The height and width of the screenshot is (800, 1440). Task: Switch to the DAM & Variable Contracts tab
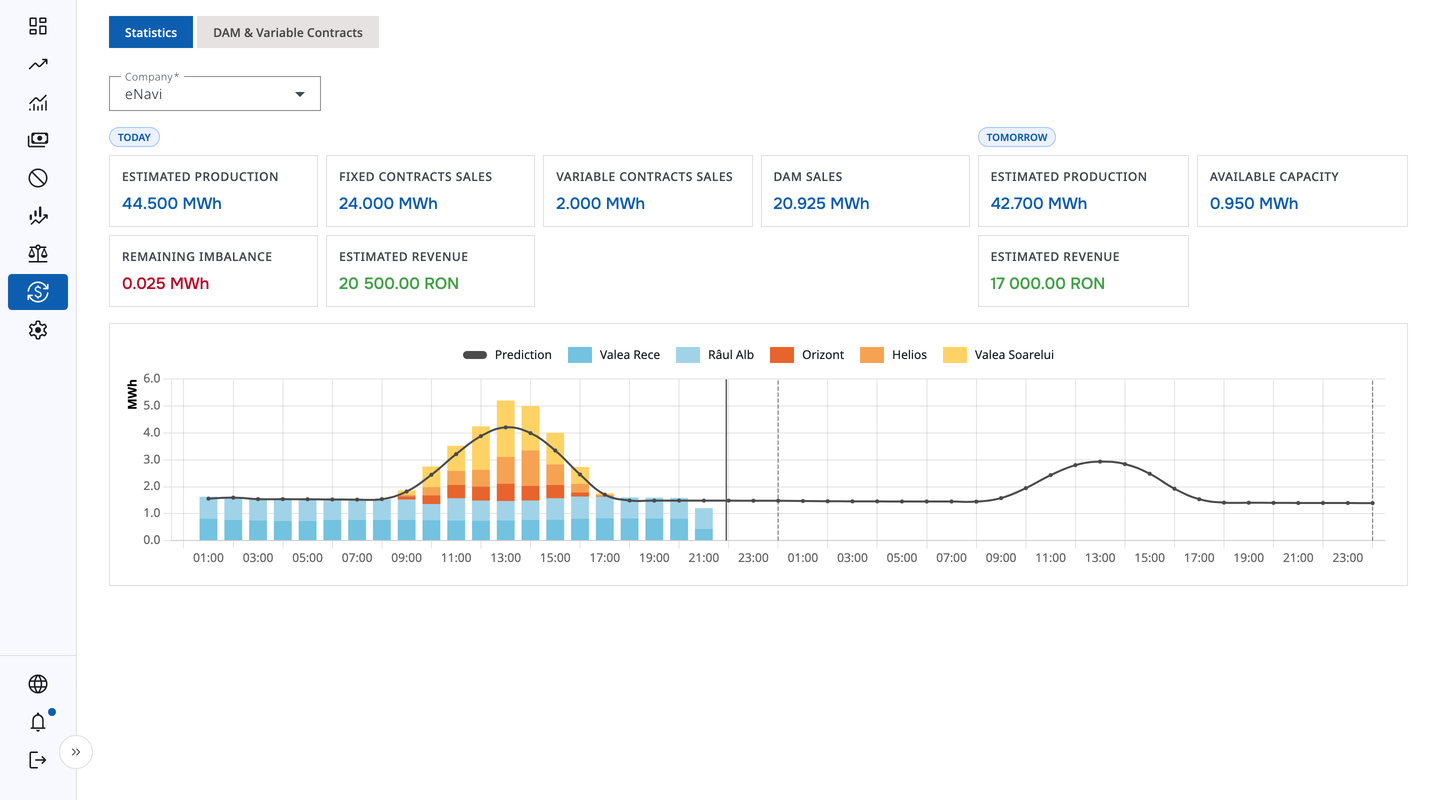tap(288, 32)
